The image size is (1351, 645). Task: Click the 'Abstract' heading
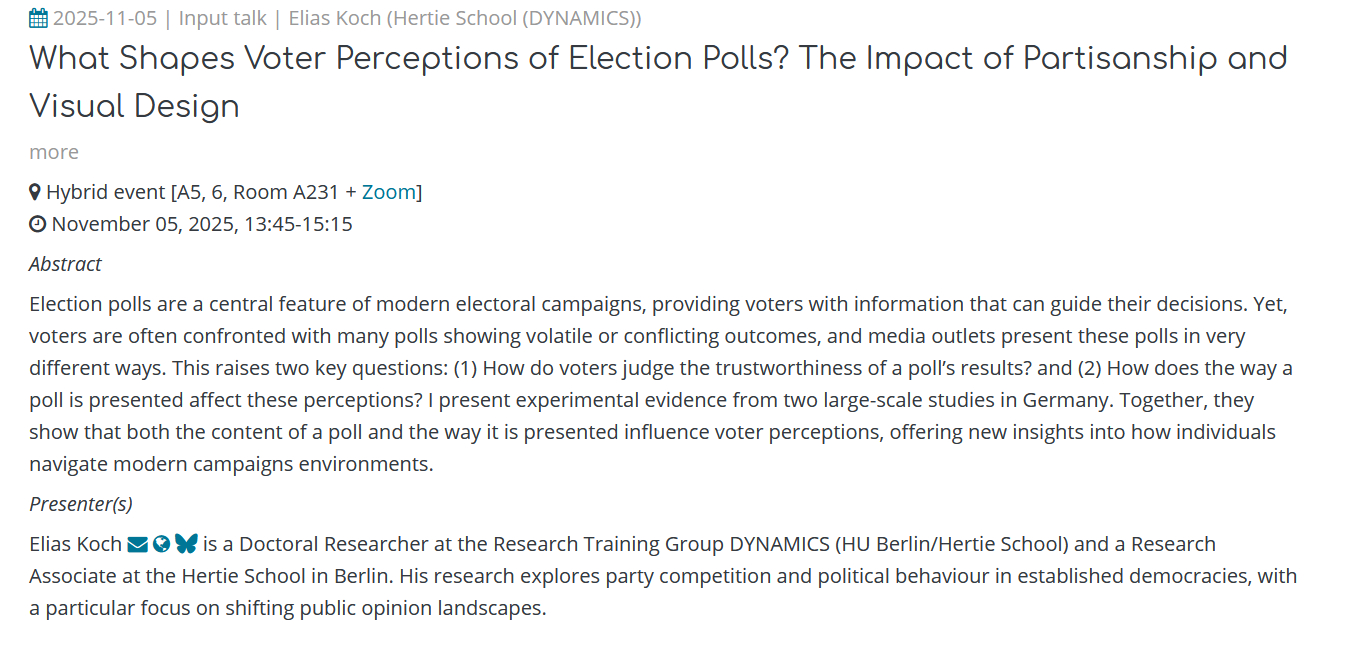[x=65, y=264]
